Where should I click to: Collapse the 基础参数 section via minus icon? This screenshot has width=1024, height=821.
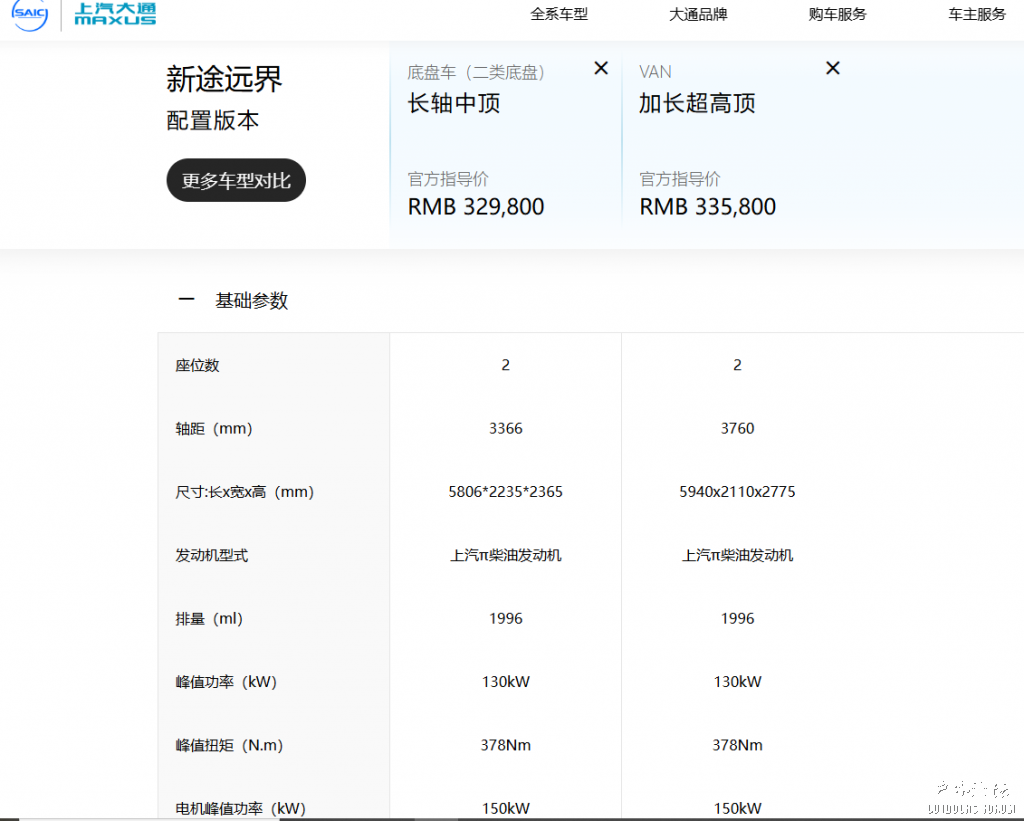(185, 300)
